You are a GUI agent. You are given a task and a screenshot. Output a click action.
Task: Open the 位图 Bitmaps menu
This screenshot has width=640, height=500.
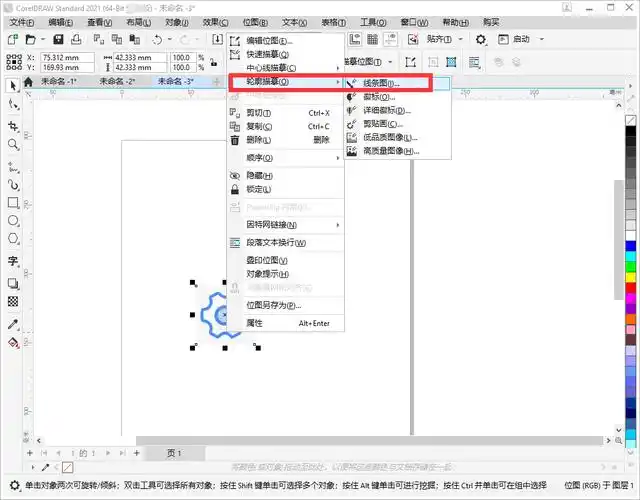point(255,22)
